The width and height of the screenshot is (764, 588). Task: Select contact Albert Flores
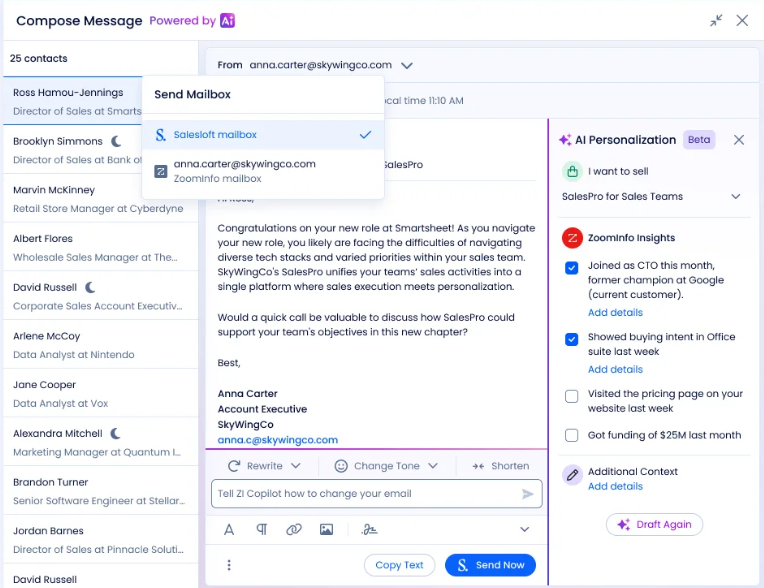click(100, 247)
